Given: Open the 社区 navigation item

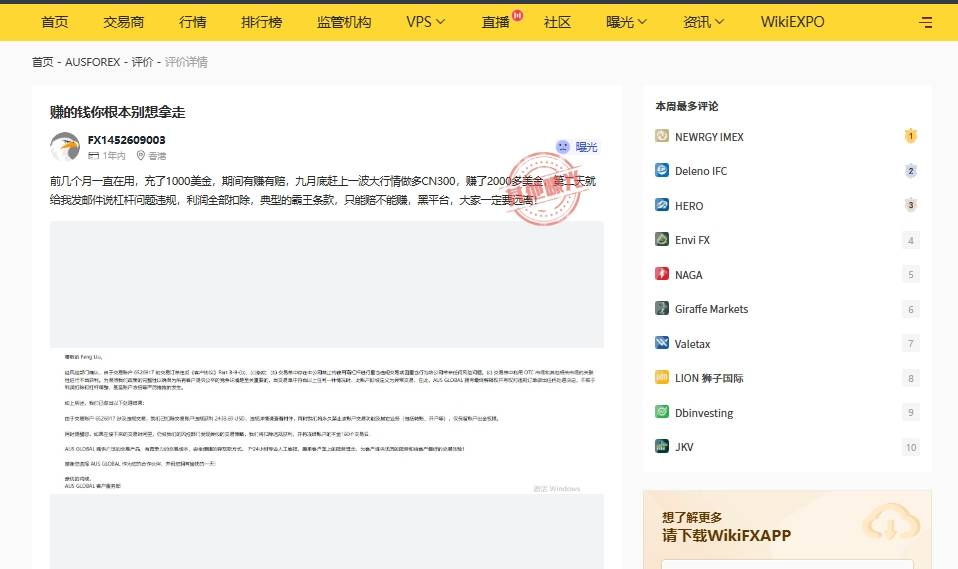Looking at the screenshot, I should (x=557, y=22).
